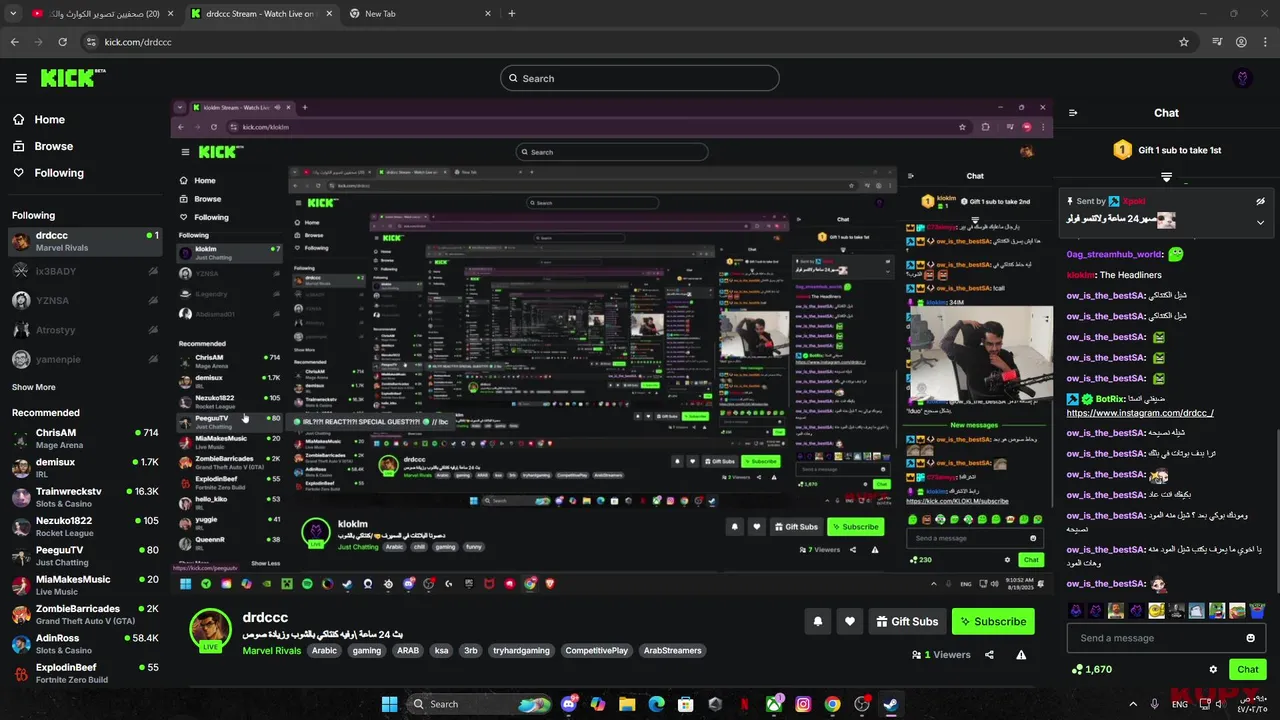The width and height of the screenshot is (1280, 720).
Task: Open the emoji picker in chat
Action: click(x=1250, y=638)
